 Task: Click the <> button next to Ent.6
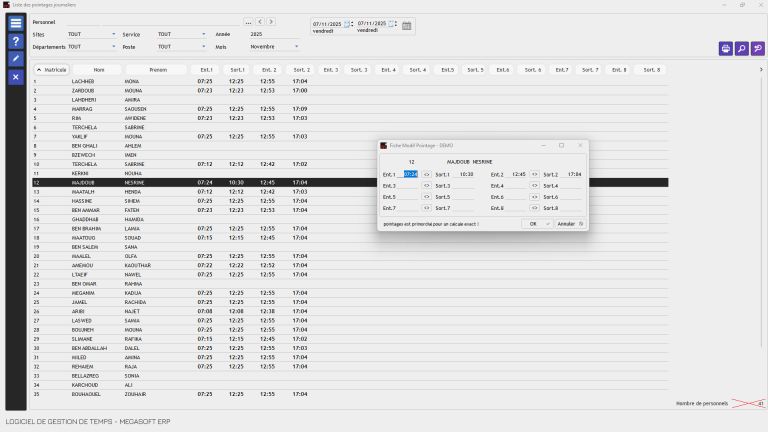(x=534, y=197)
